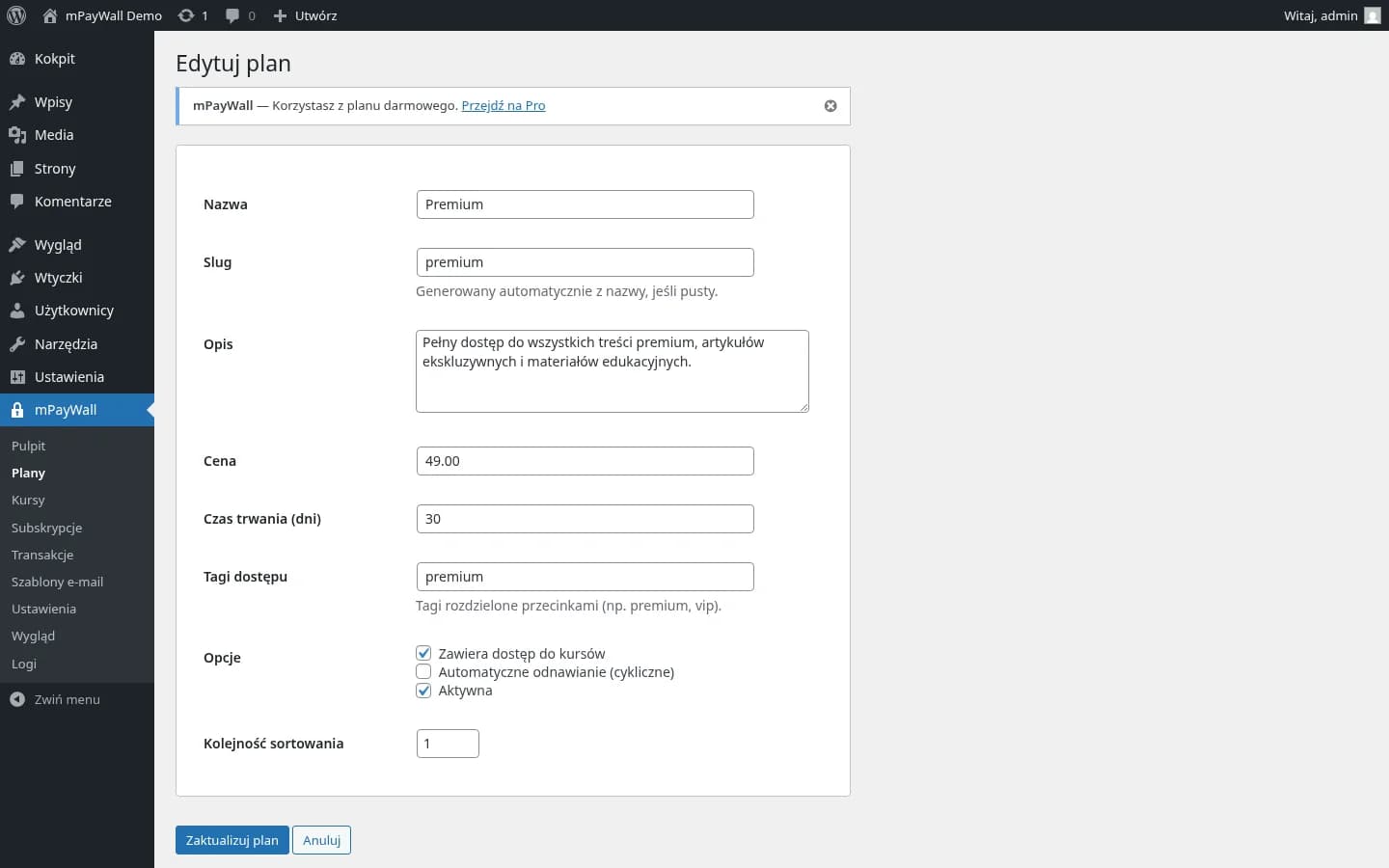
Task: Click the WordPress logo in admin bar
Action: [16, 15]
